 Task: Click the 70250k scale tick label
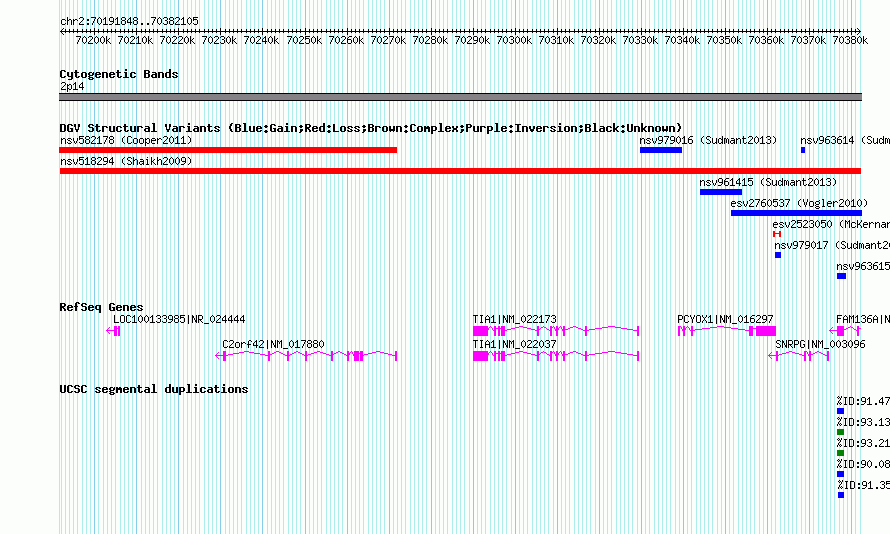pos(304,40)
